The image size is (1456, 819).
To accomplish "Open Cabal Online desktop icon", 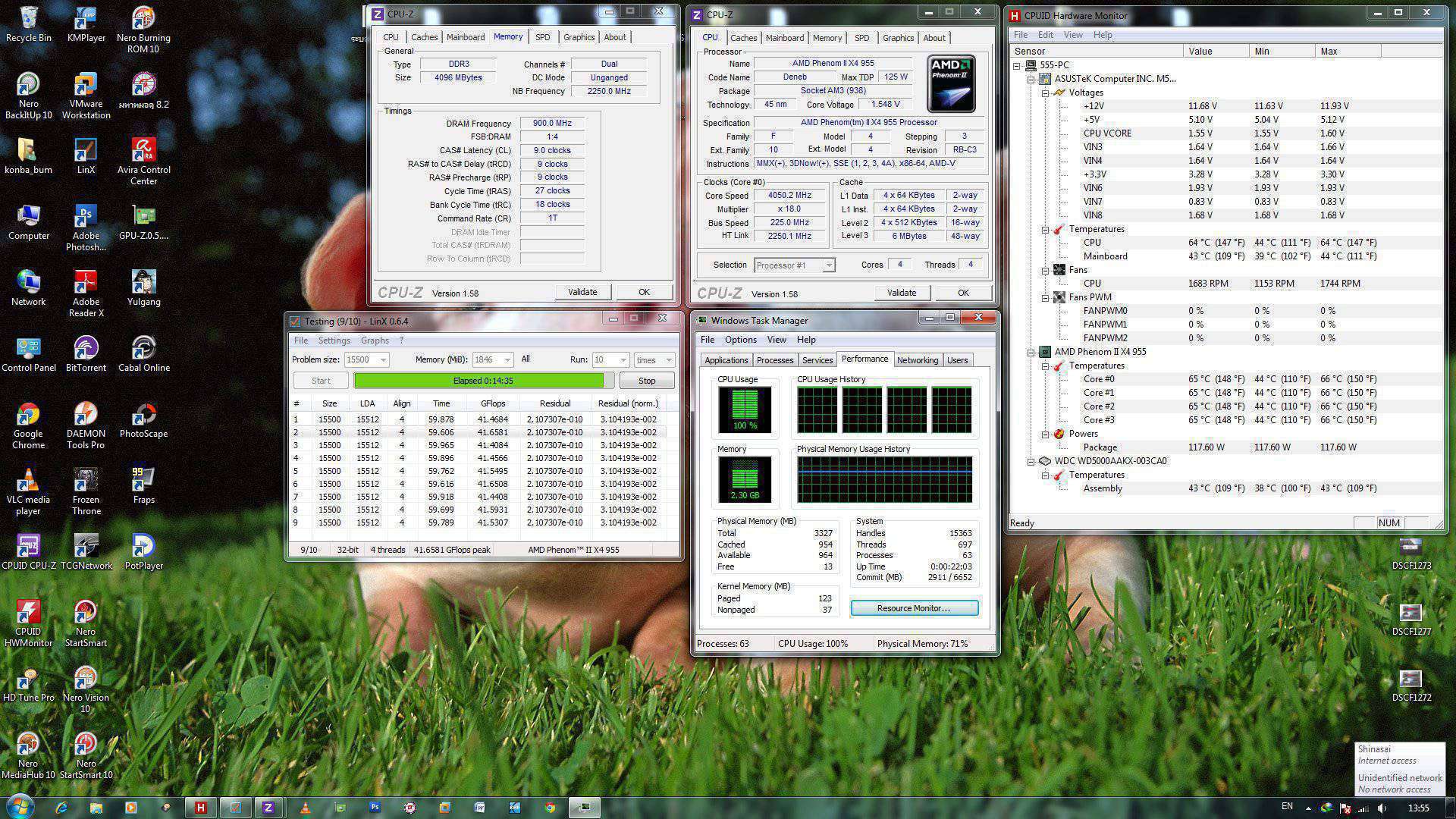I will tap(143, 355).
